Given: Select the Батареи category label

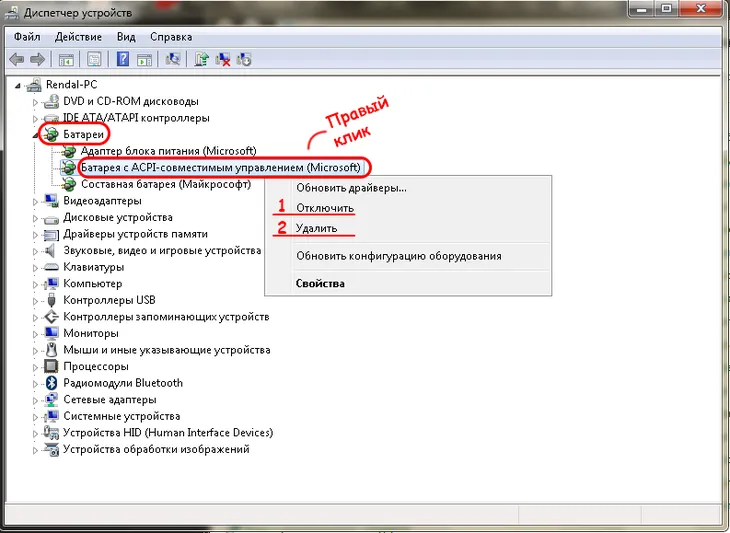Looking at the screenshot, I should click(x=83, y=135).
